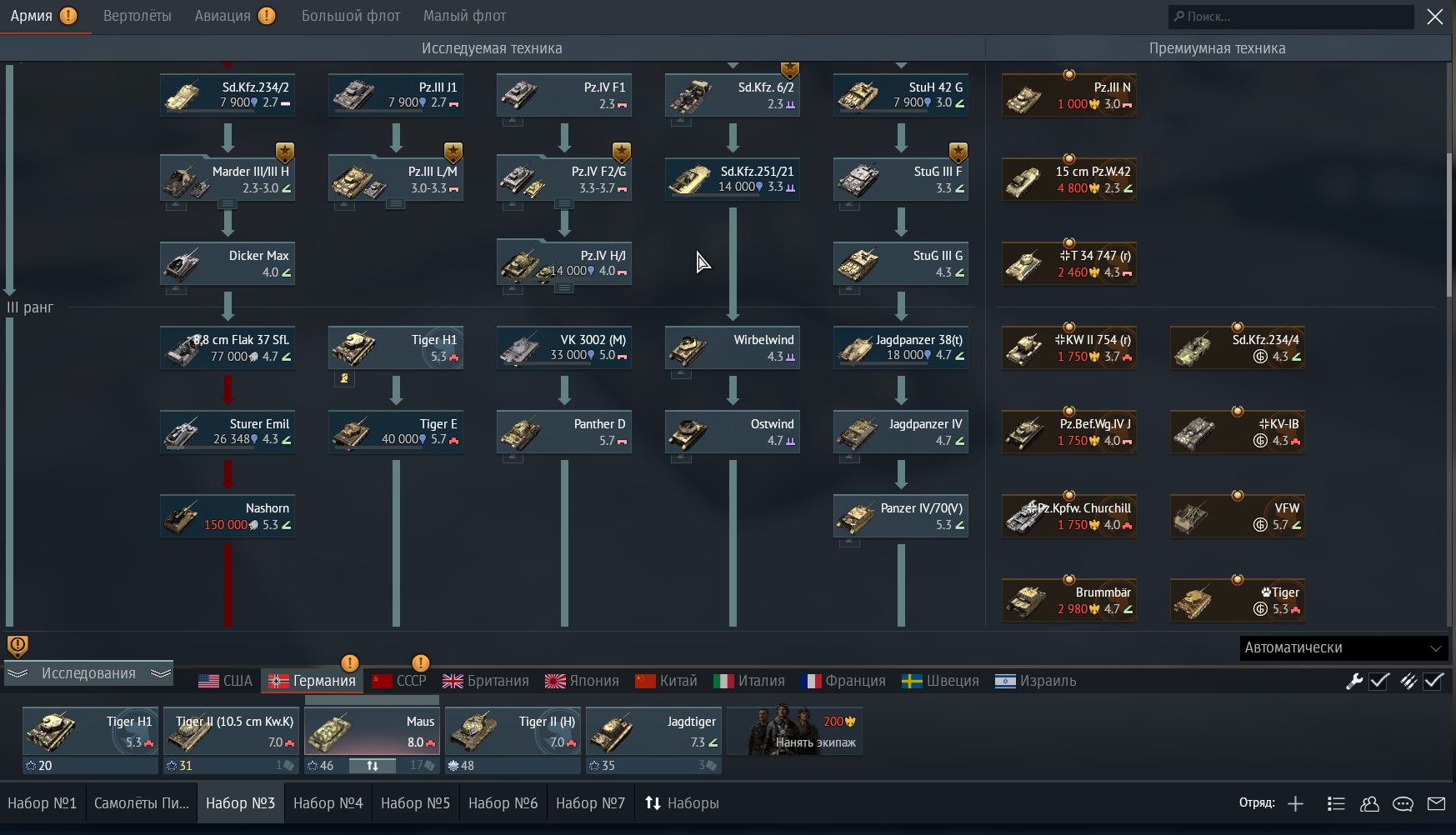Click the swap arrows icon on Maus slot
The height and width of the screenshot is (835, 1456).
coord(373,765)
